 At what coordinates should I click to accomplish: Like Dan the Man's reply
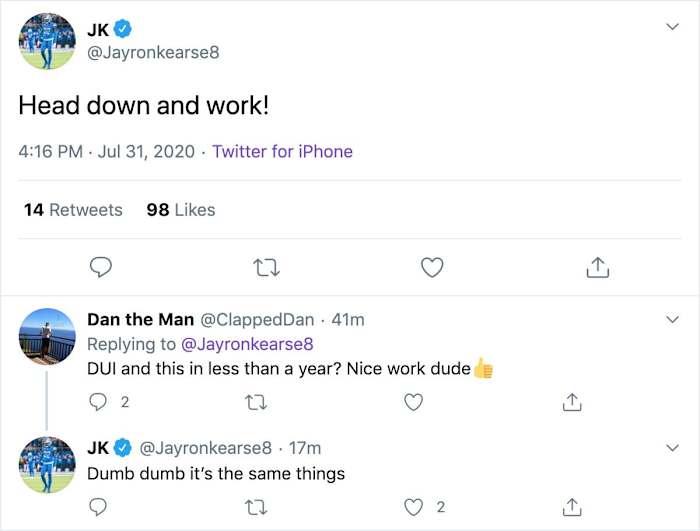coord(413,402)
